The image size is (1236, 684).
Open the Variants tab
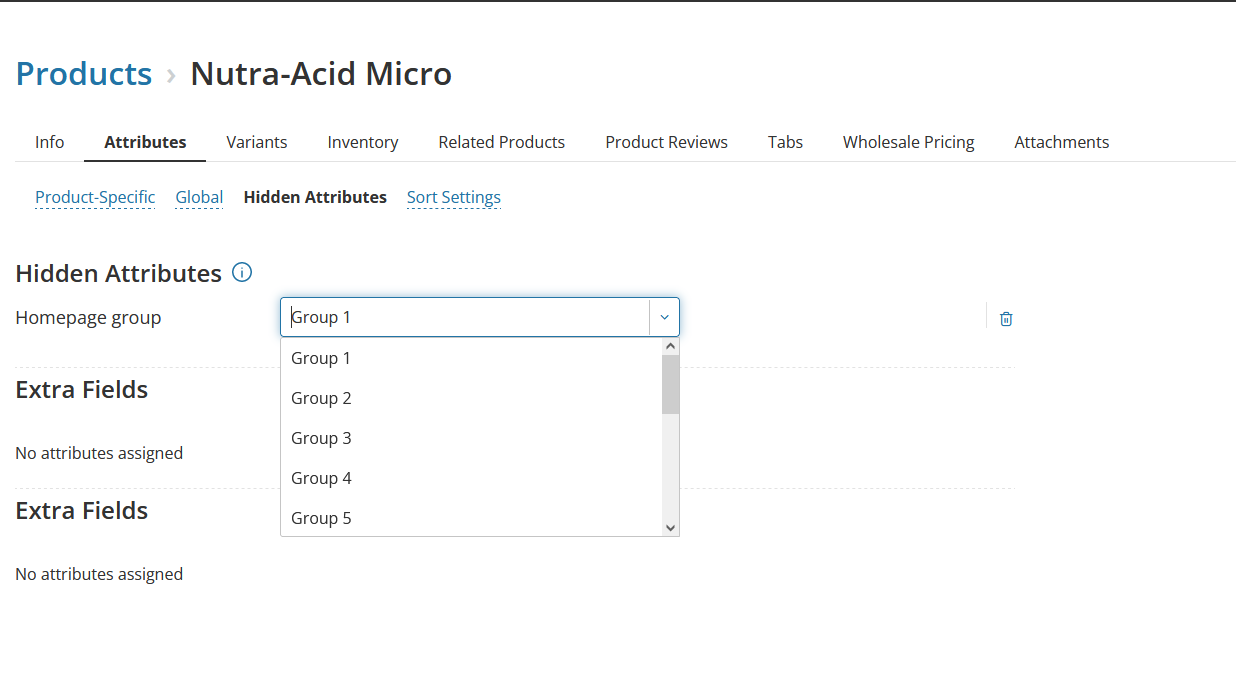tap(257, 142)
